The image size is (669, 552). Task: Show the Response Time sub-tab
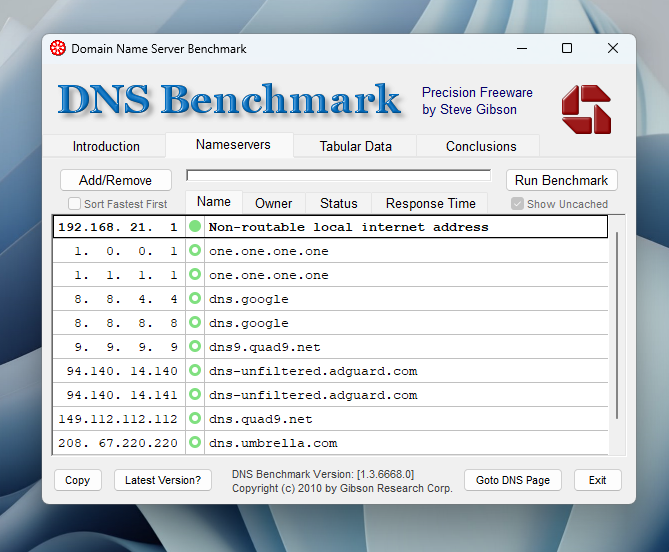click(430, 203)
